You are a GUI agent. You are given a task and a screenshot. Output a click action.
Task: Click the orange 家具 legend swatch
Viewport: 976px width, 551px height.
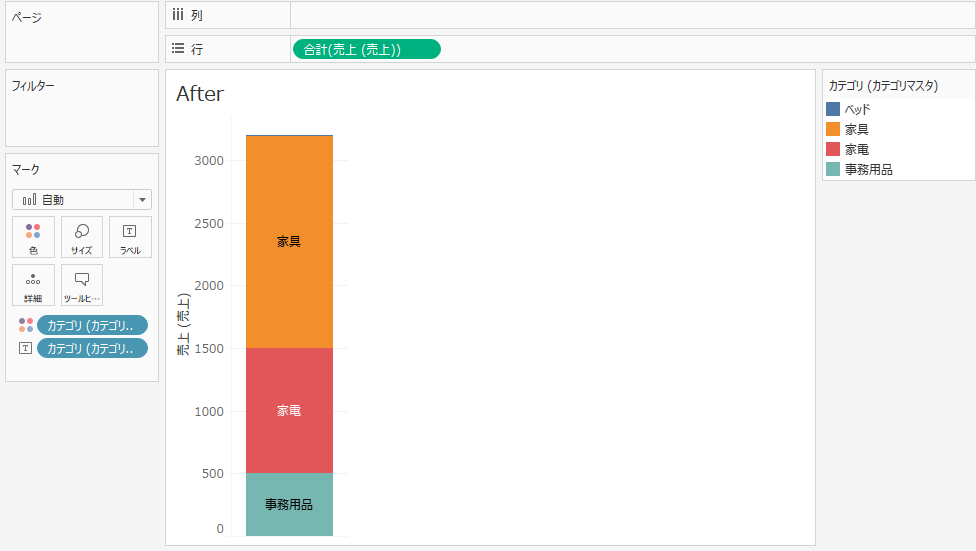833,129
